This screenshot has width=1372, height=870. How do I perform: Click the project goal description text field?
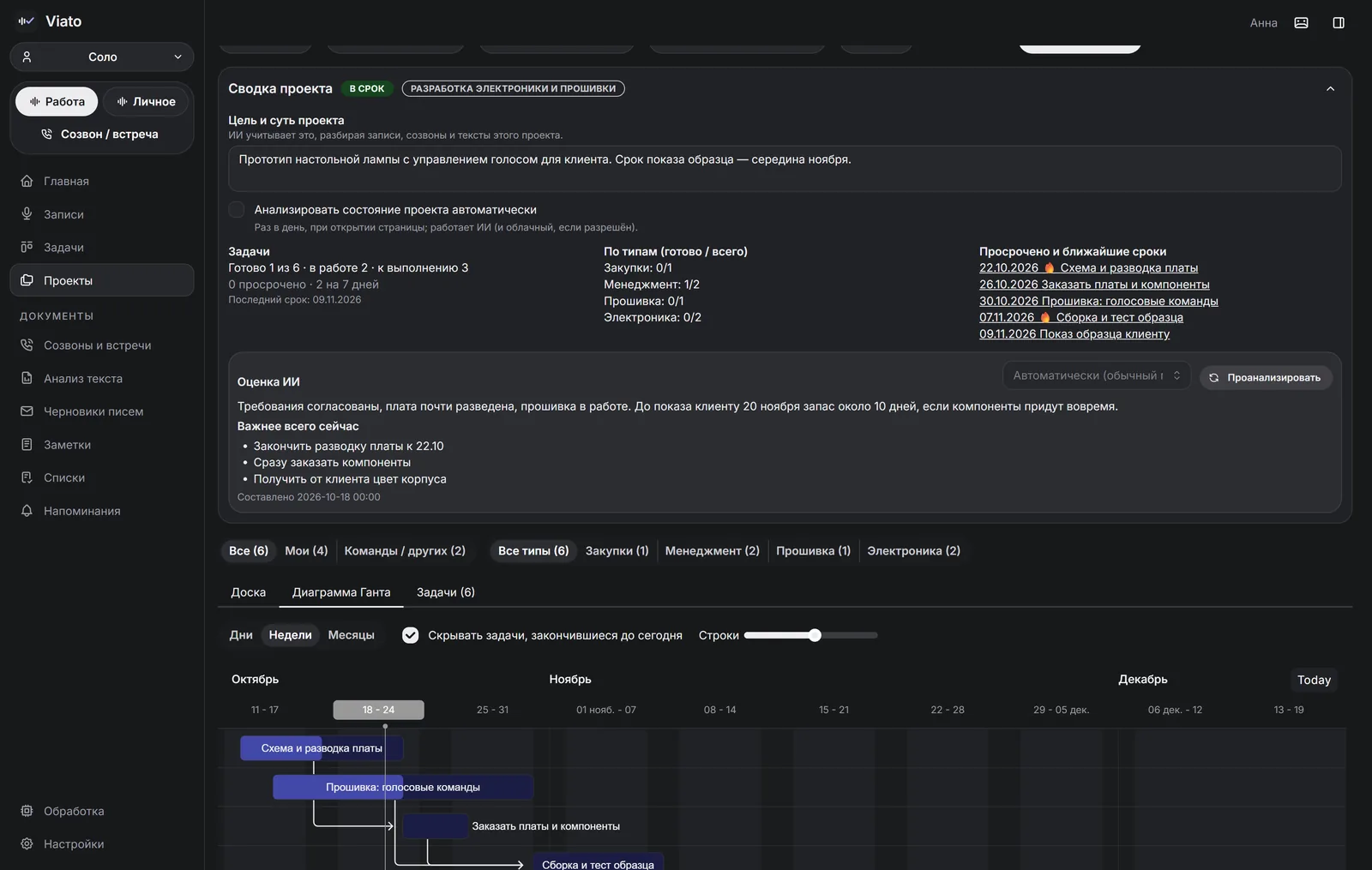pyautogui.click(x=785, y=169)
